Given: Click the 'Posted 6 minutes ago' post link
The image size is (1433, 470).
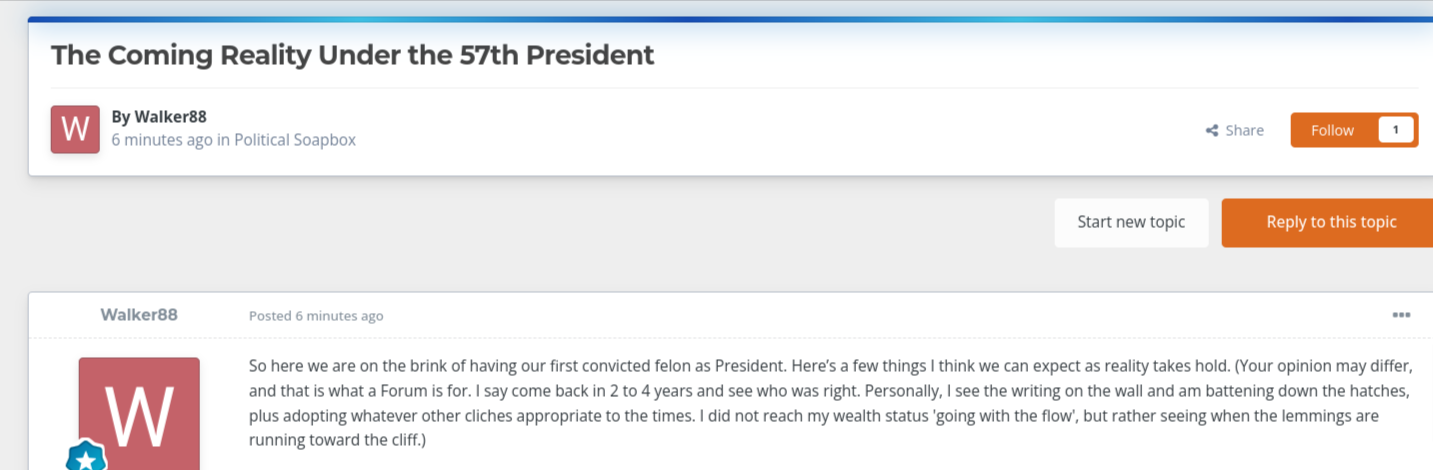Looking at the screenshot, I should point(316,316).
